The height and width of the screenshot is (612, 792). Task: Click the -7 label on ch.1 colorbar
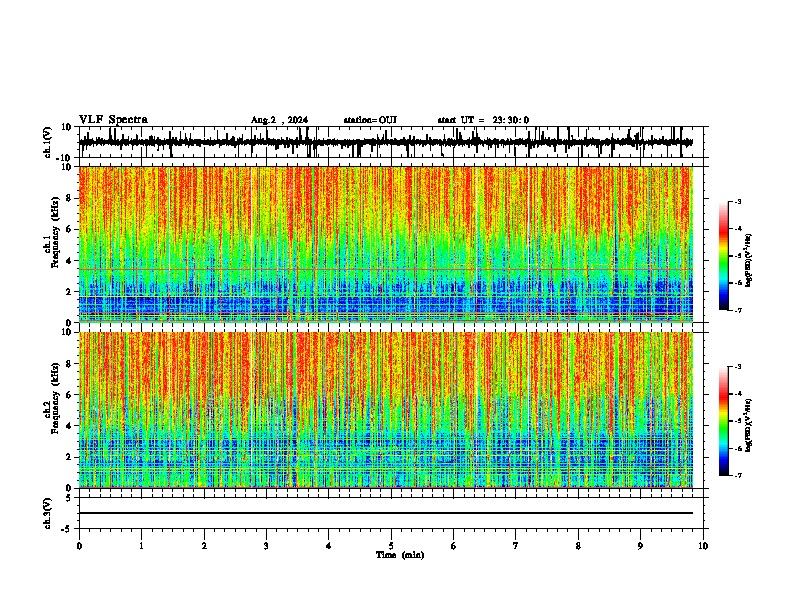pyautogui.click(x=737, y=310)
